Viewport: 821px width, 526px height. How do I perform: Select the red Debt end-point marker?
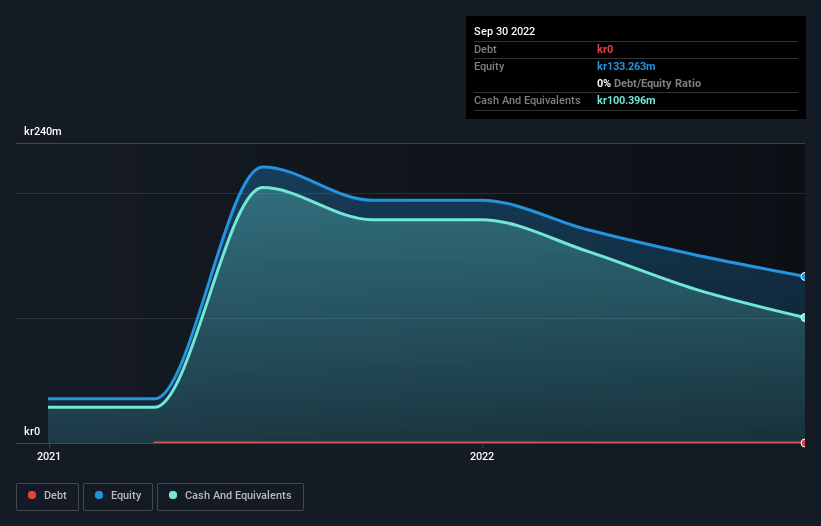click(804, 443)
